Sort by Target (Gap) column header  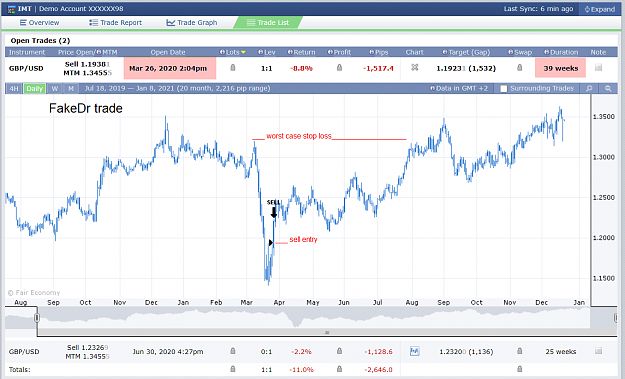[466, 52]
